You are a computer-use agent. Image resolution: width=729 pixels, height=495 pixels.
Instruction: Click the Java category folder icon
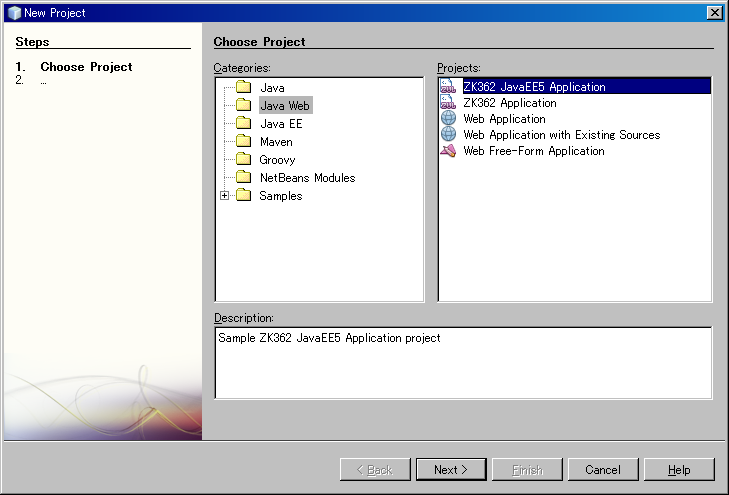(x=244, y=87)
